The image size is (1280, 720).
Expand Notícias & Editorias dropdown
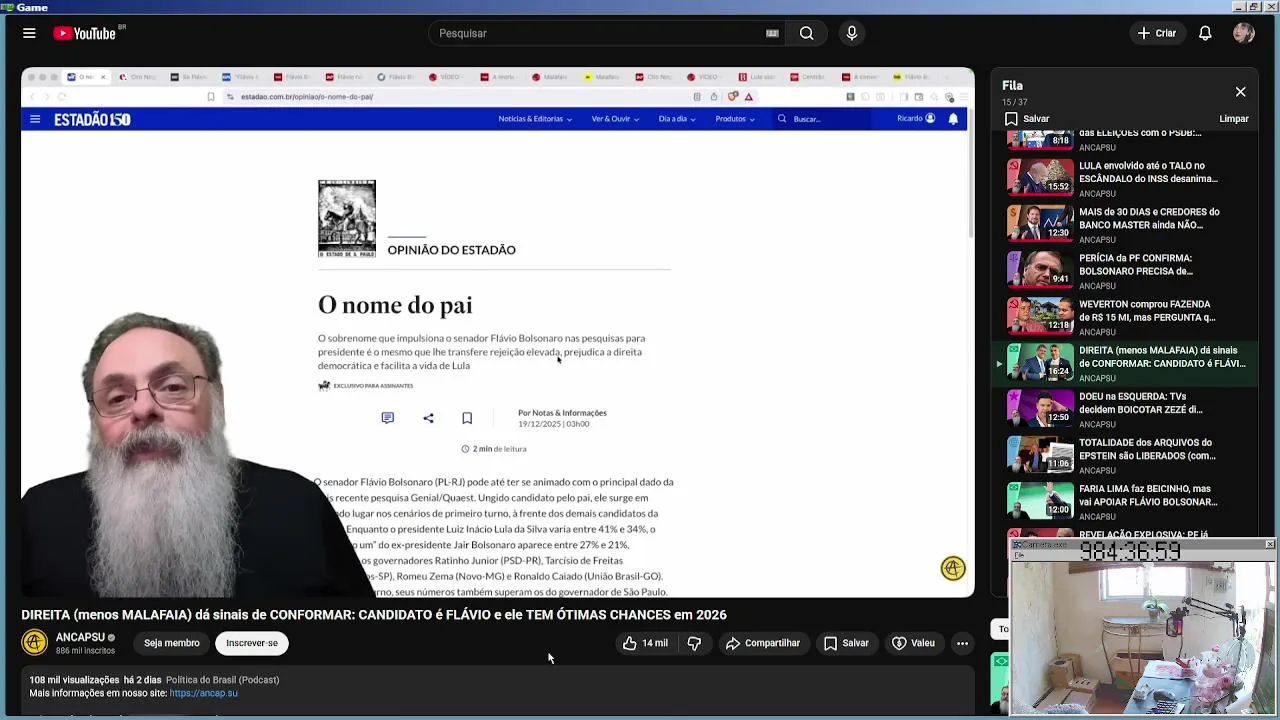(535, 119)
